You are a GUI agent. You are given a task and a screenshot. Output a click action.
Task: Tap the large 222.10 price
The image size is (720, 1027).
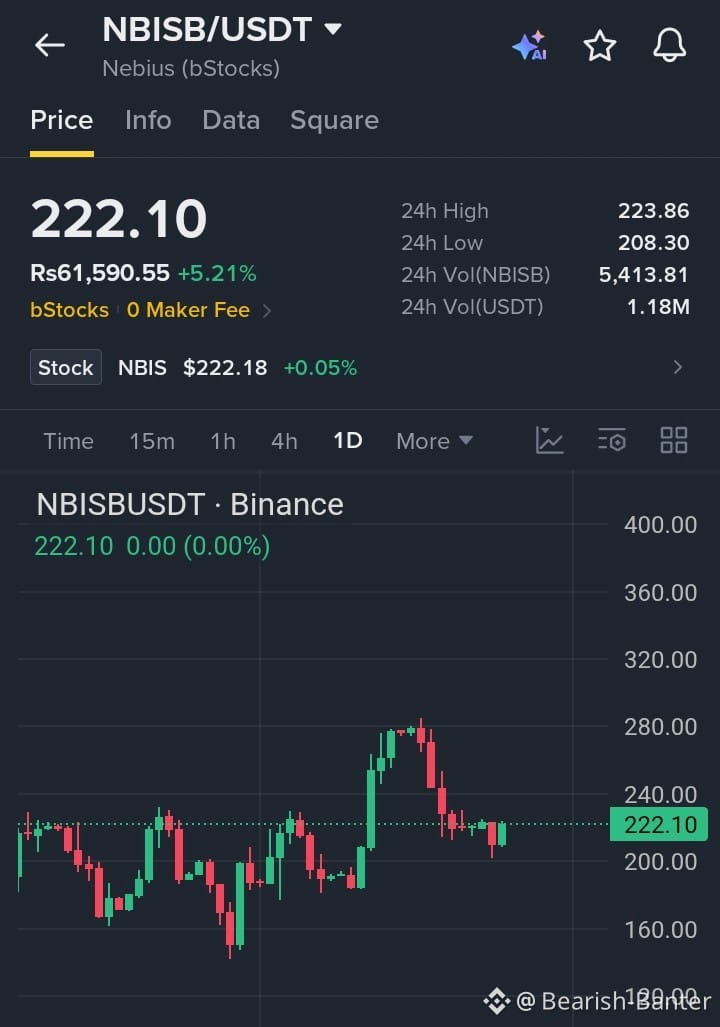click(x=119, y=219)
